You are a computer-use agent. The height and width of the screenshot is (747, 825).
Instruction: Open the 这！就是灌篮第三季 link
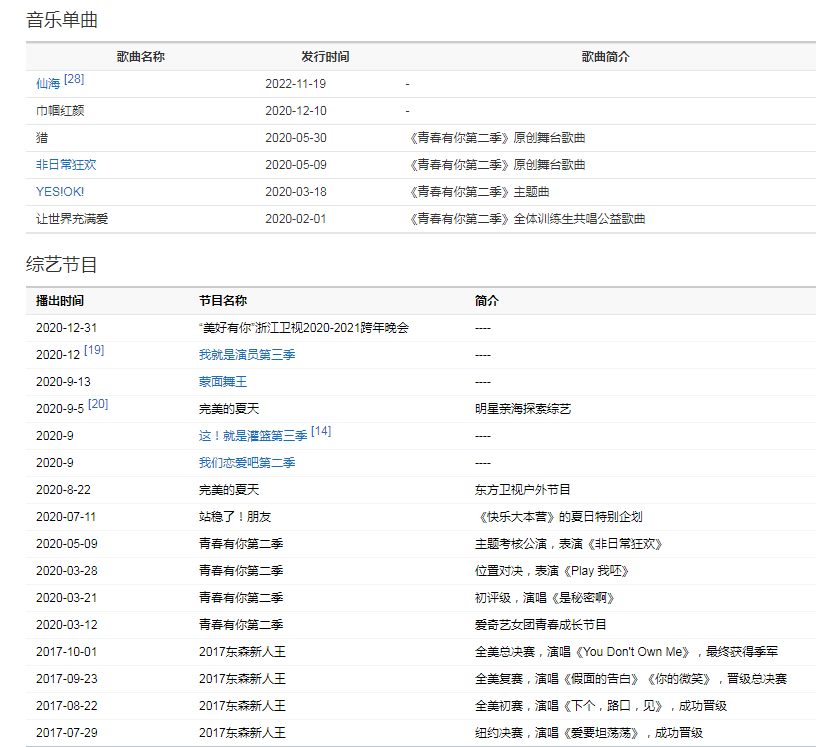coord(253,436)
